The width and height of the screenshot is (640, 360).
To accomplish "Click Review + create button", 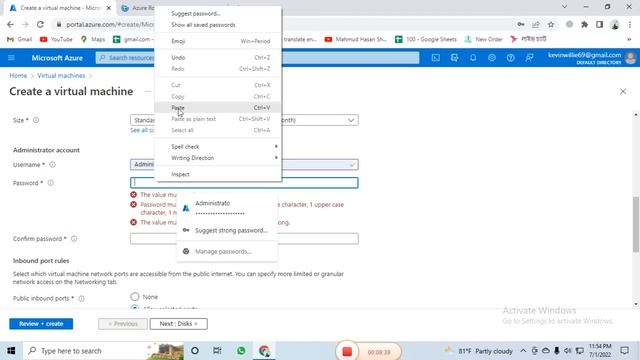I will point(41,324).
